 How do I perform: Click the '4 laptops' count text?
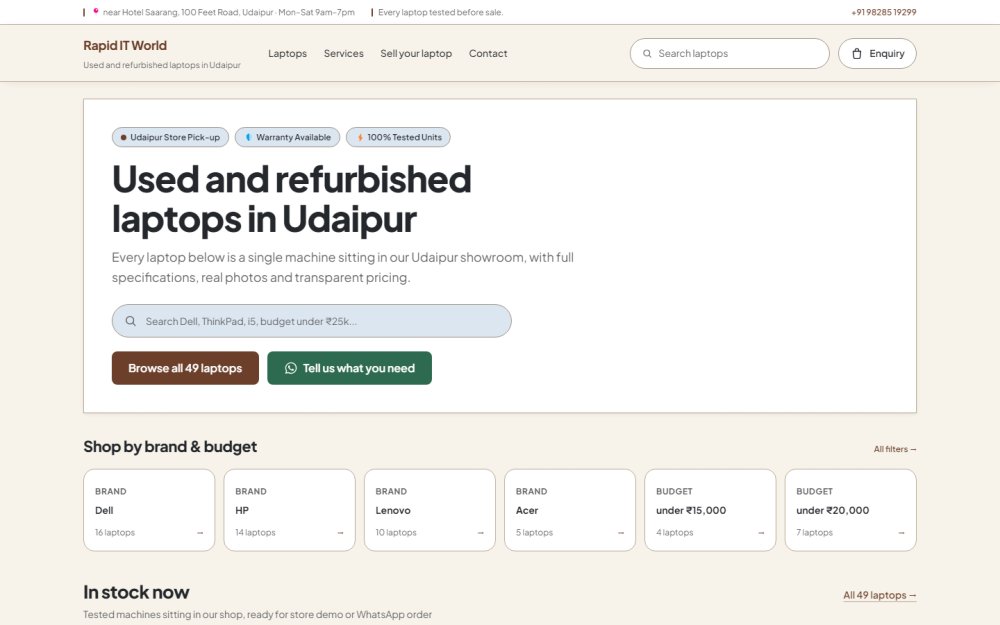click(x=674, y=533)
